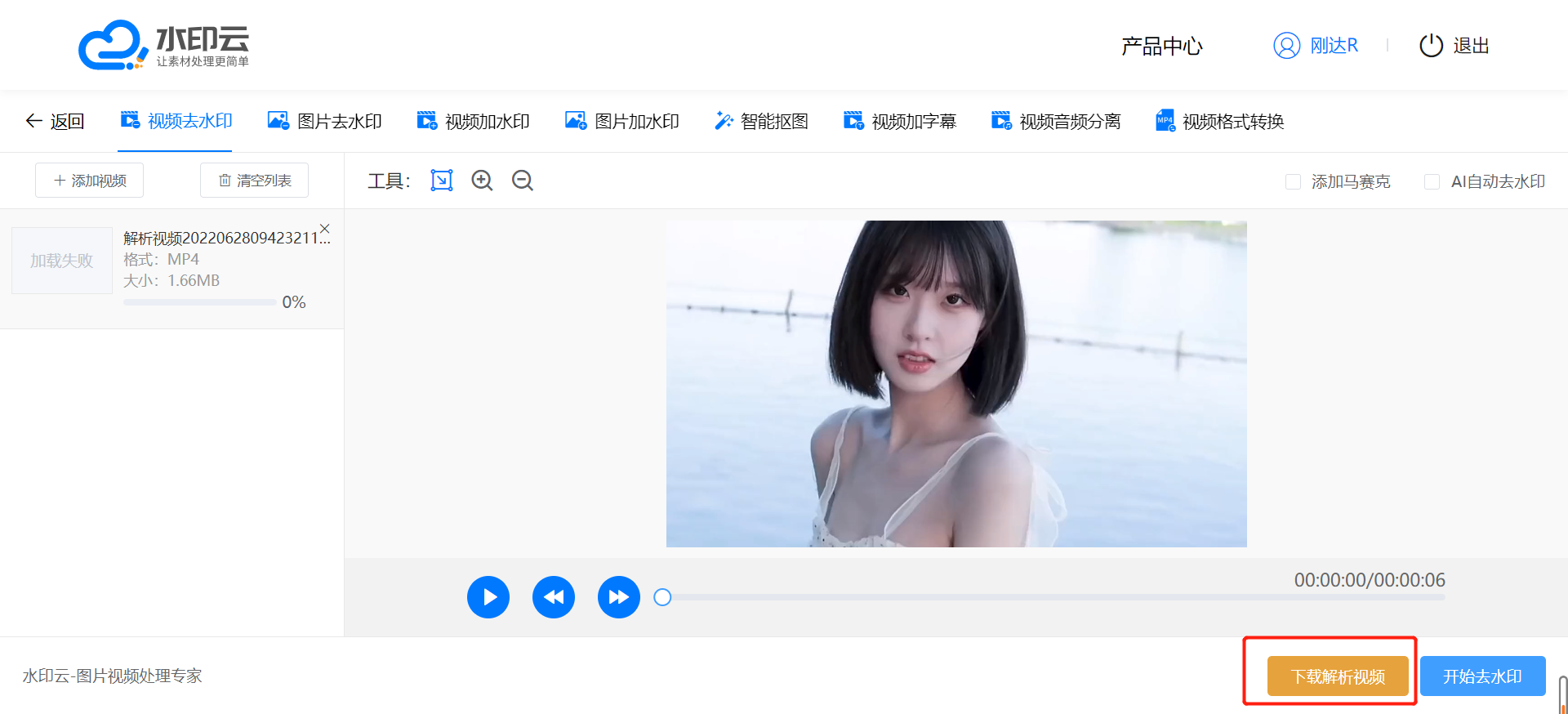Go back using the 返回 arrow
The width and height of the screenshot is (1568, 714).
(x=55, y=121)
